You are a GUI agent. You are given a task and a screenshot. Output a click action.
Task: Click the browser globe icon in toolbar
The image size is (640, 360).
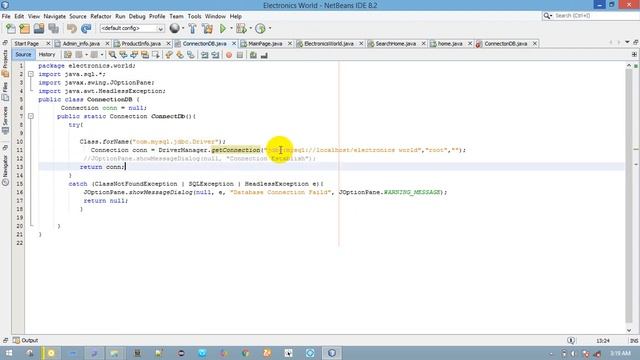[x=175, y=28]
